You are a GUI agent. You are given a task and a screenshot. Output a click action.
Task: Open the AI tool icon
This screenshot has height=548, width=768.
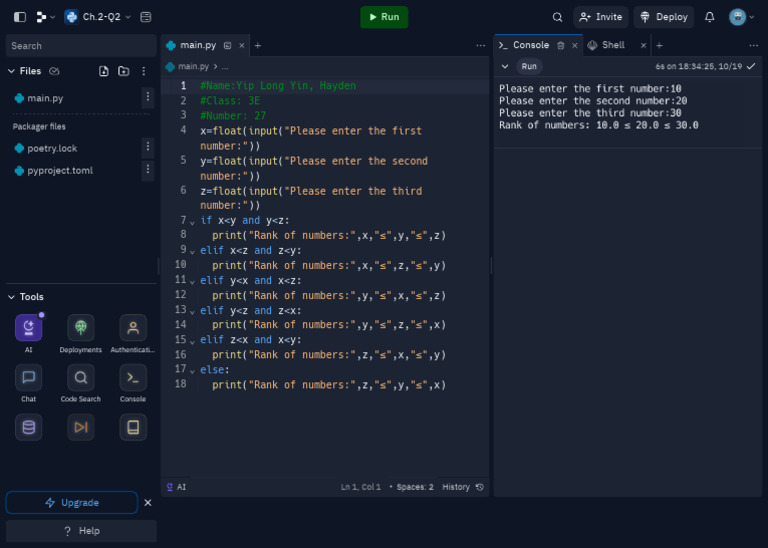tap(28, 328)
